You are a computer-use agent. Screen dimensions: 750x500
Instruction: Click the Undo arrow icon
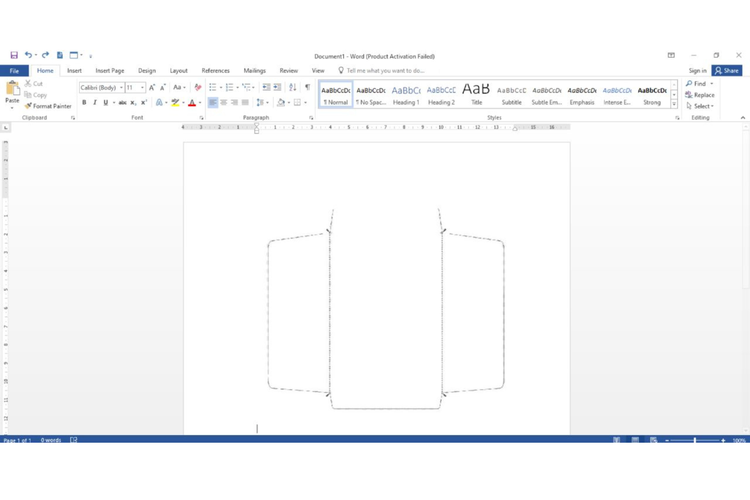[x=28, y=56]
